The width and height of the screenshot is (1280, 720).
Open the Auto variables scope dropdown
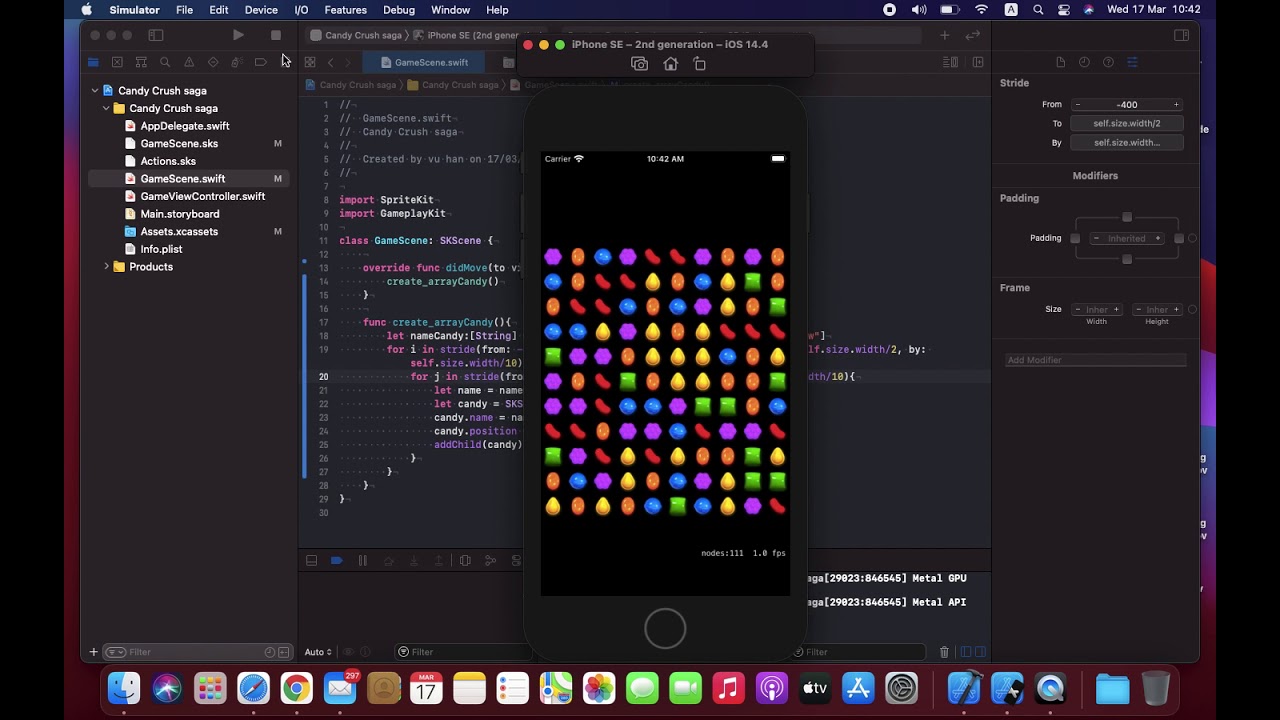pos(318,652)
